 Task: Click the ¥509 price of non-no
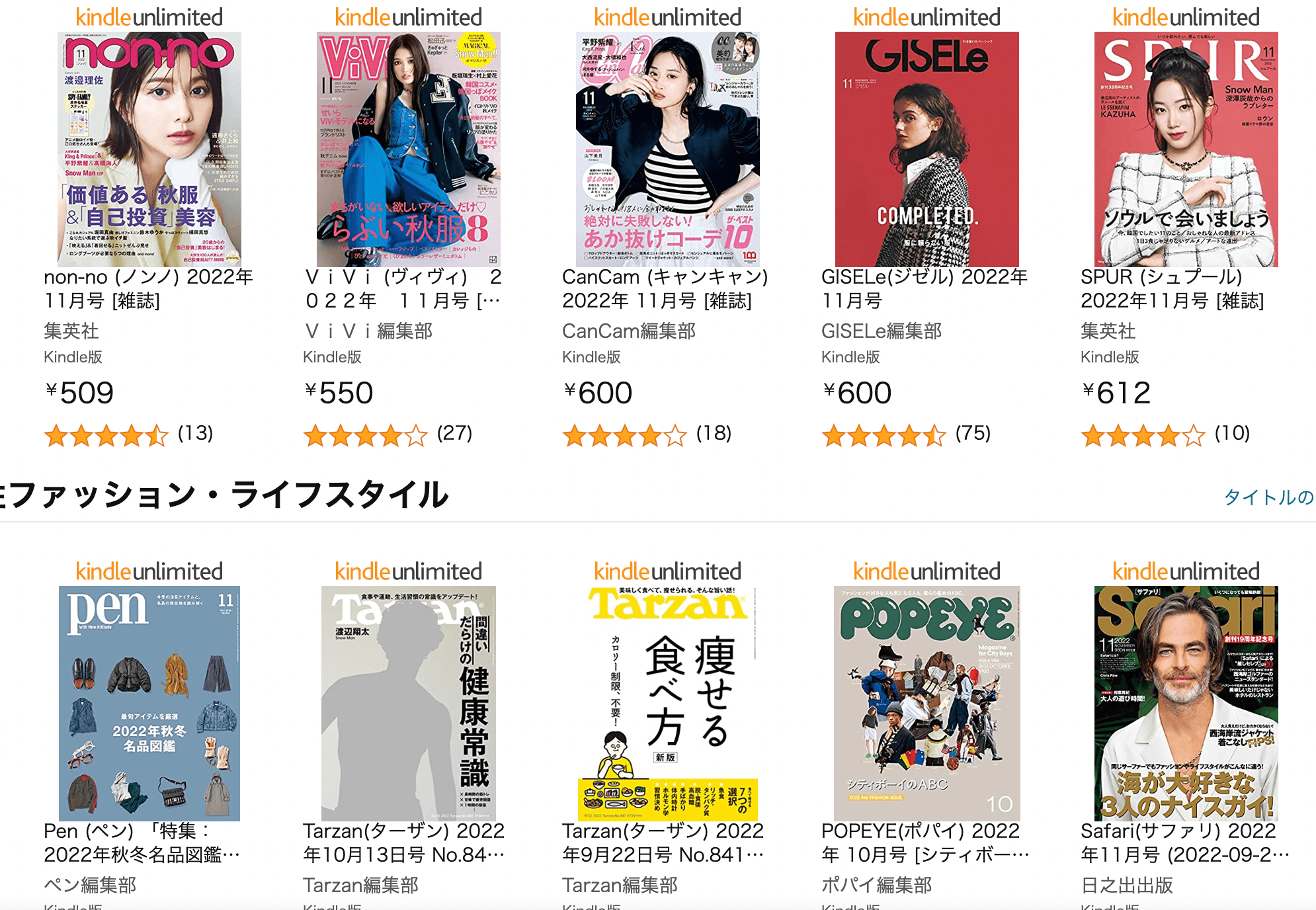point(79,393)
